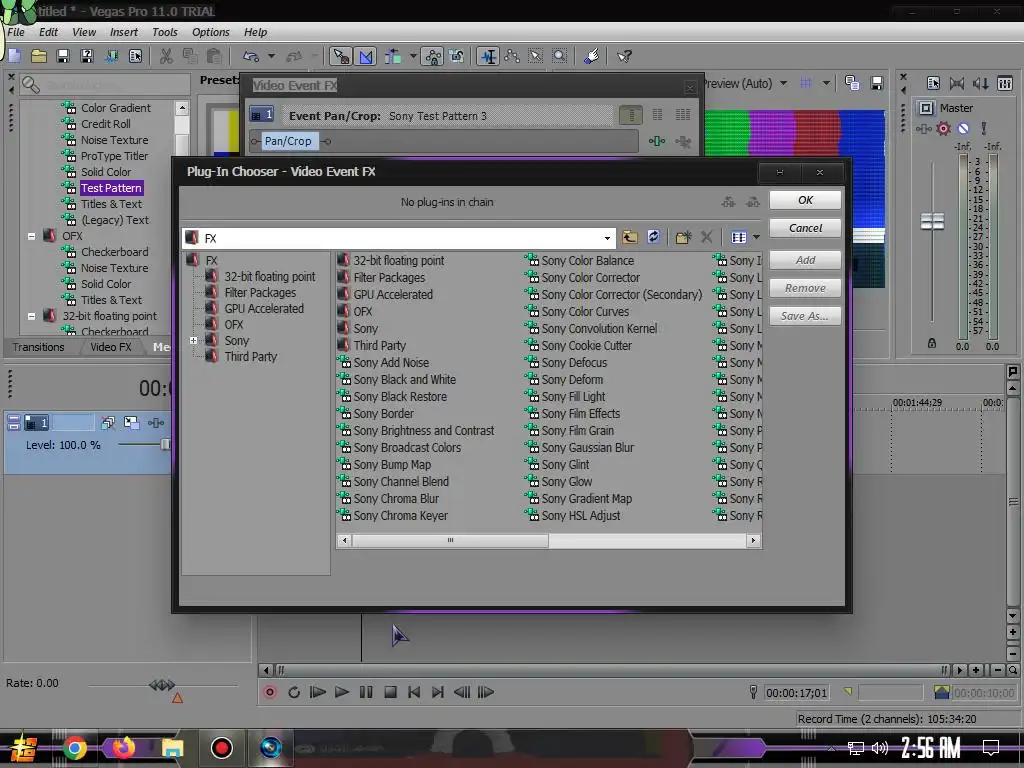Toggle Automatic Crossfades in the toolbar

366,56
